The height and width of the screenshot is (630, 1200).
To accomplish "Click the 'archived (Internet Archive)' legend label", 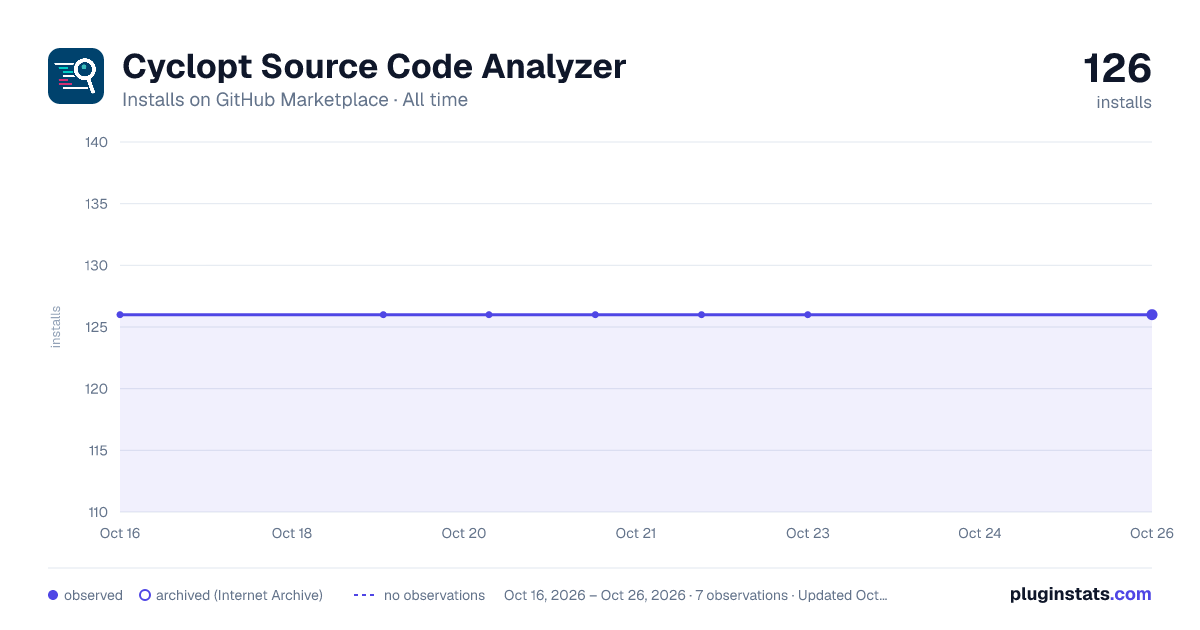I will [x=239, y=595].
